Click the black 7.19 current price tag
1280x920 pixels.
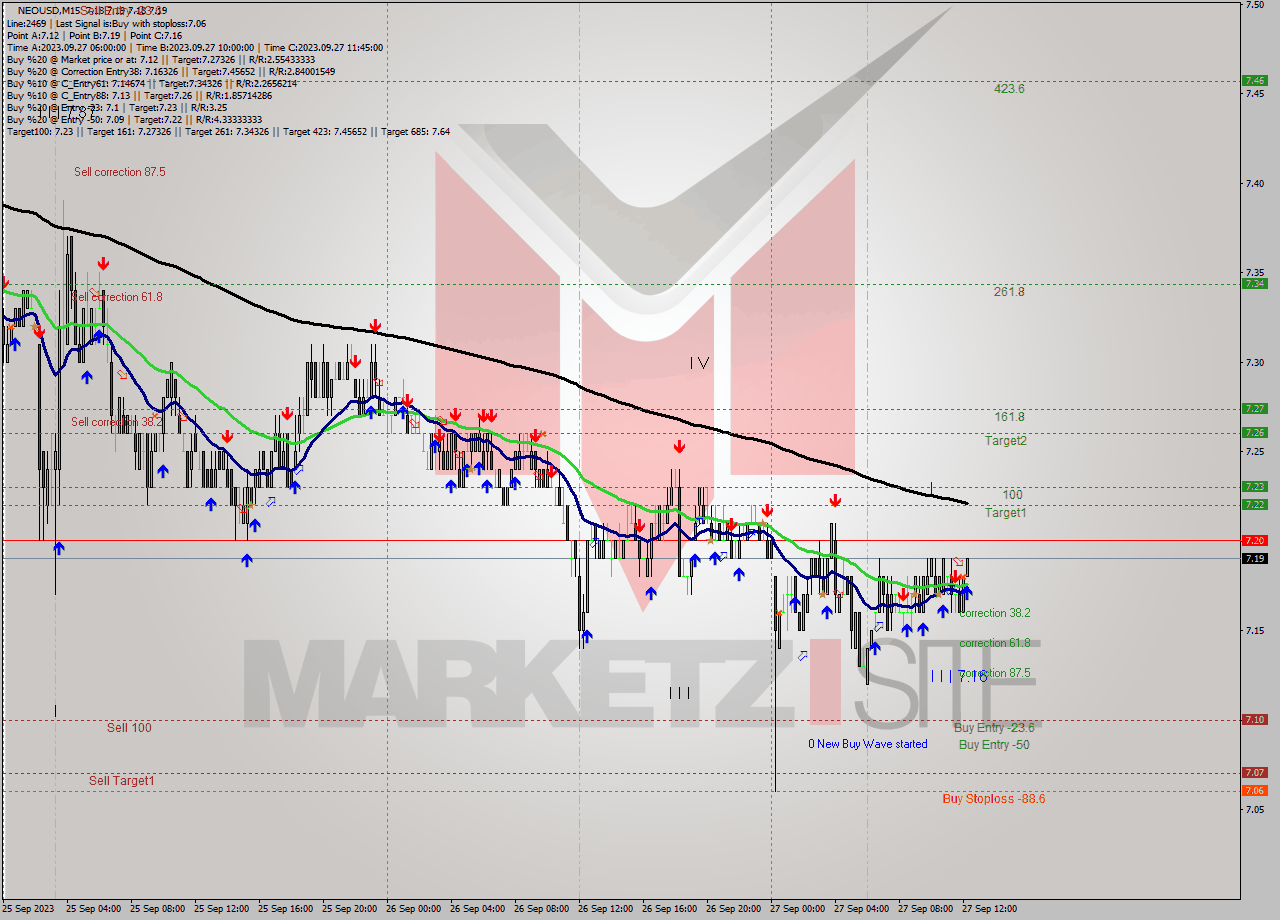click(x=1254, y=559)
